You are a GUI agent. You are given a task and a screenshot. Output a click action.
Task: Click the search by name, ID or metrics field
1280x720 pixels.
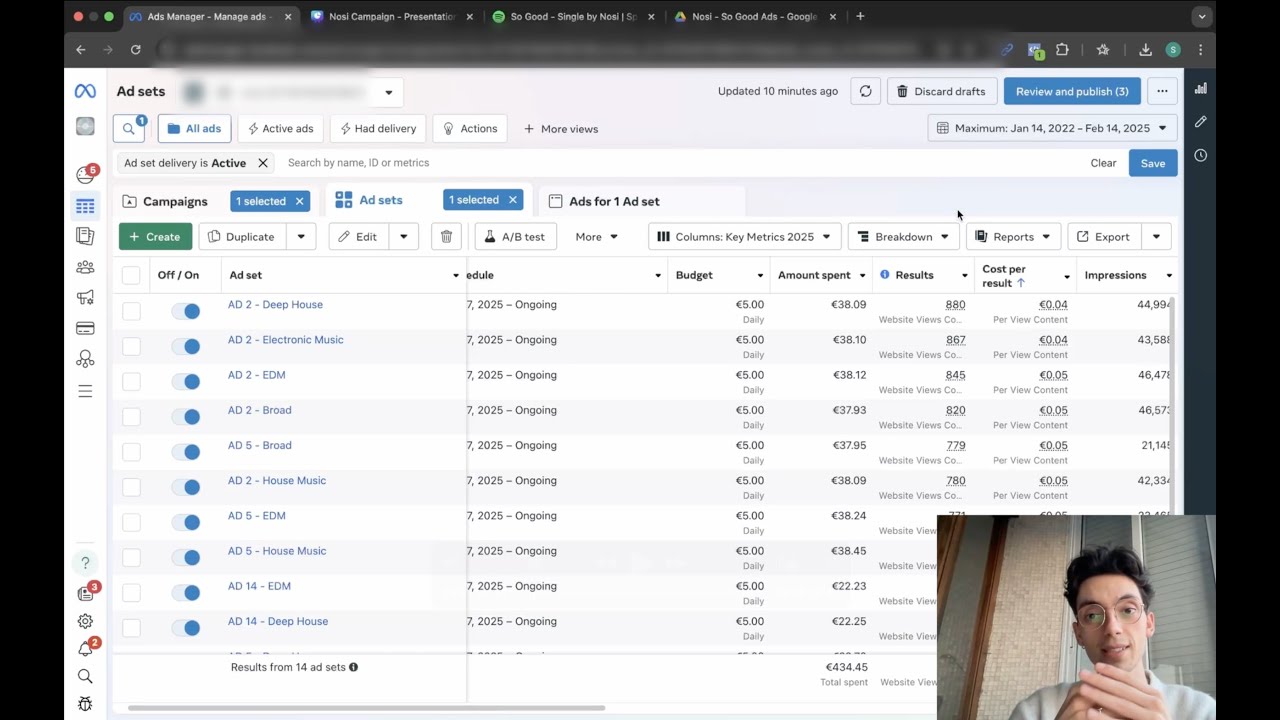pyautogui.click(x=680, y=163)
